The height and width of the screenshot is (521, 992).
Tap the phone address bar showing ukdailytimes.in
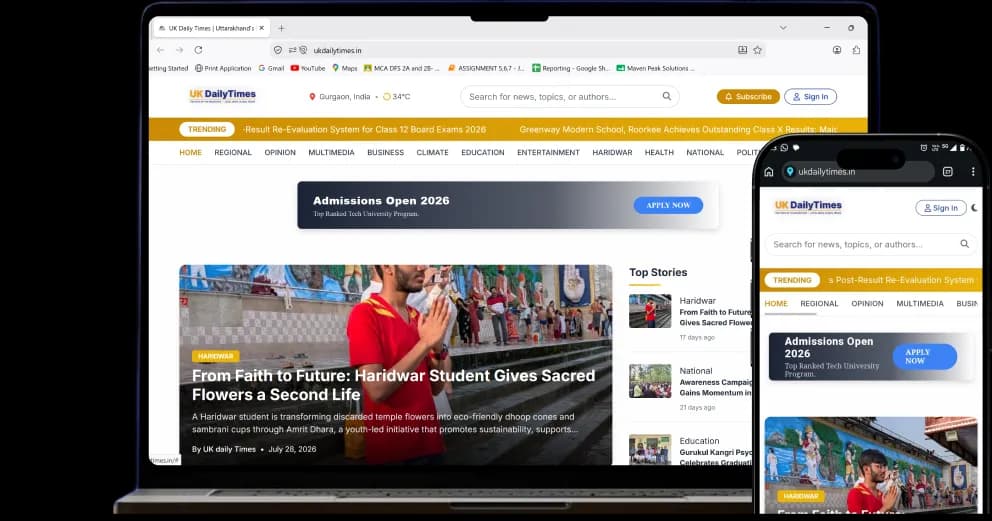(859, 171)
